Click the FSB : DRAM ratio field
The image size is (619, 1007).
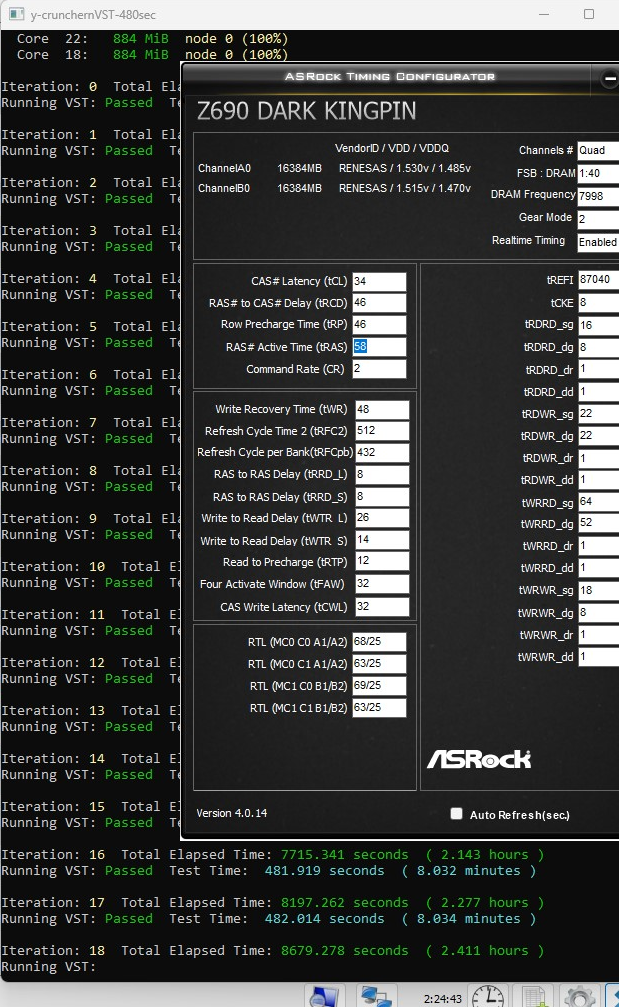tap(598, 173)
